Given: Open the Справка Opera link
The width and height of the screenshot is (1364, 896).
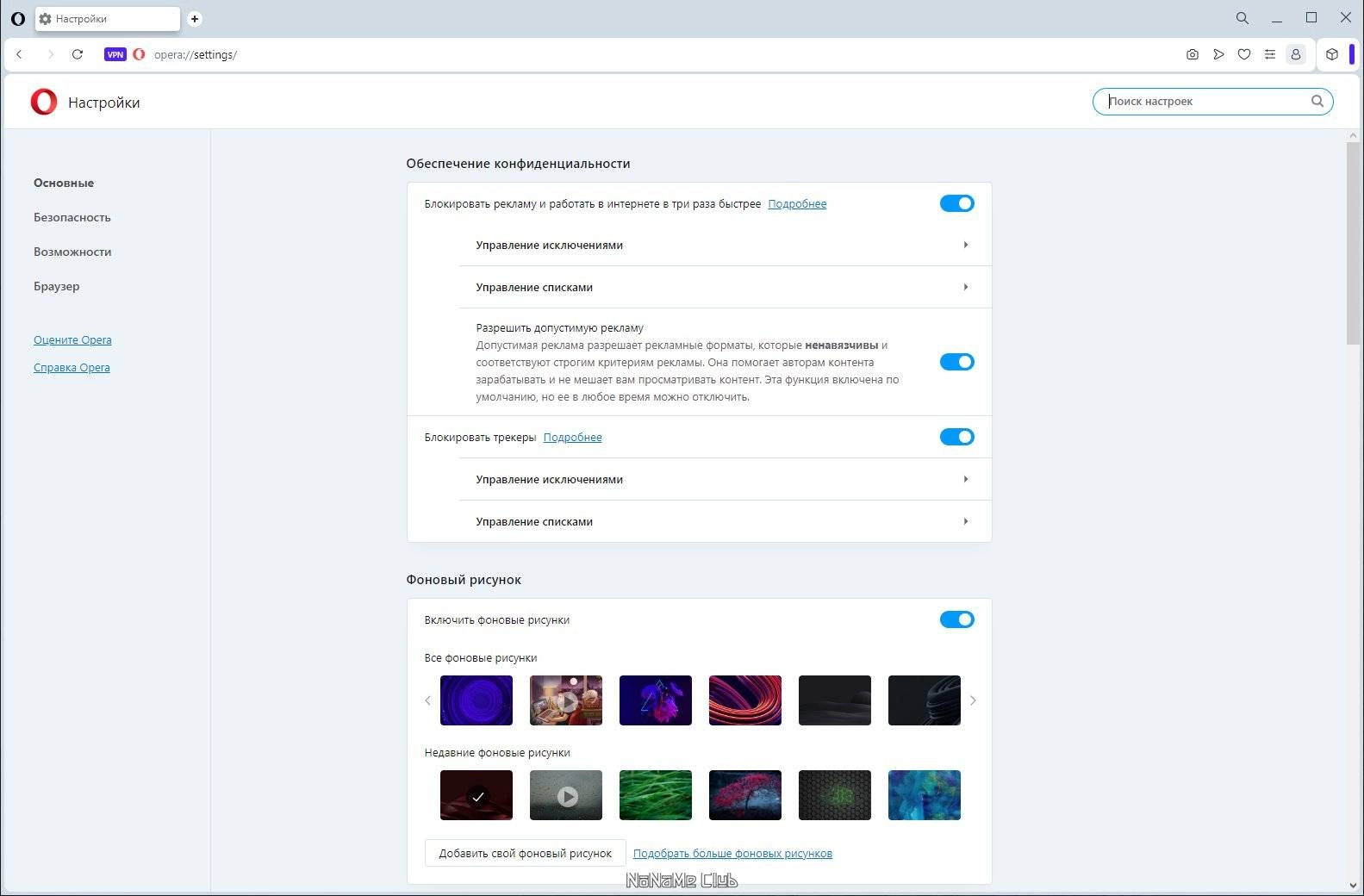Looking at the screenshot, I should (x=72, y=368).
